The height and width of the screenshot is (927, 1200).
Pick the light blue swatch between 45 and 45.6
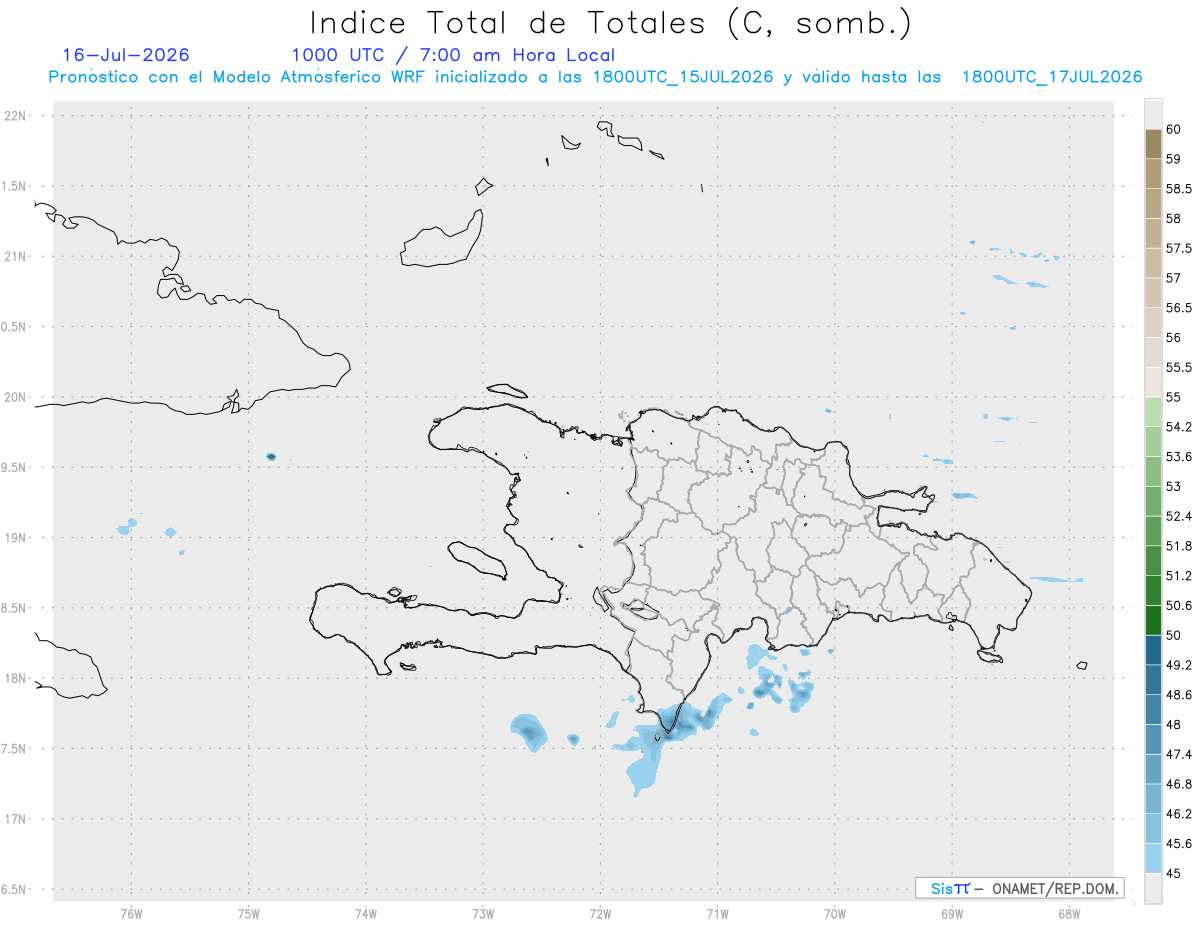1153,859
